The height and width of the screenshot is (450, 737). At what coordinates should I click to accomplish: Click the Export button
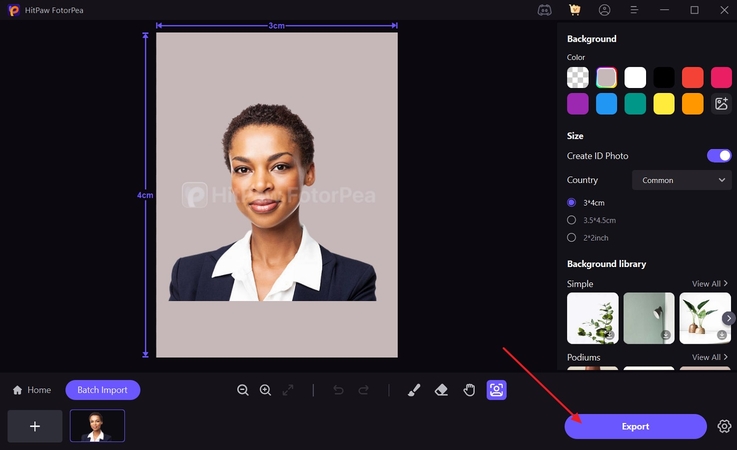(x=635, y=426)
